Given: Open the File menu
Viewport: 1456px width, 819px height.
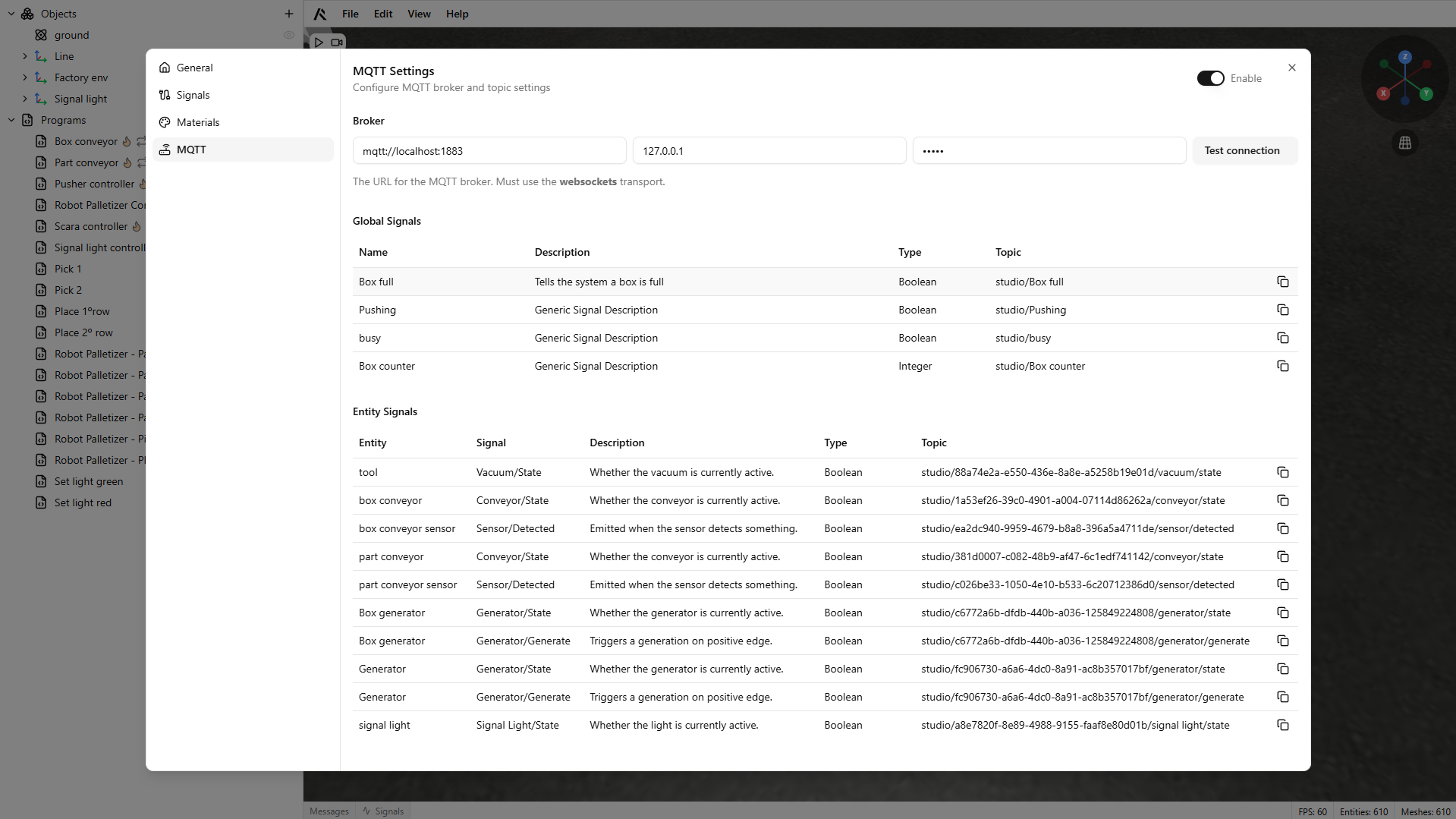Looking at the screenshot, I should (x=350, y=14).
